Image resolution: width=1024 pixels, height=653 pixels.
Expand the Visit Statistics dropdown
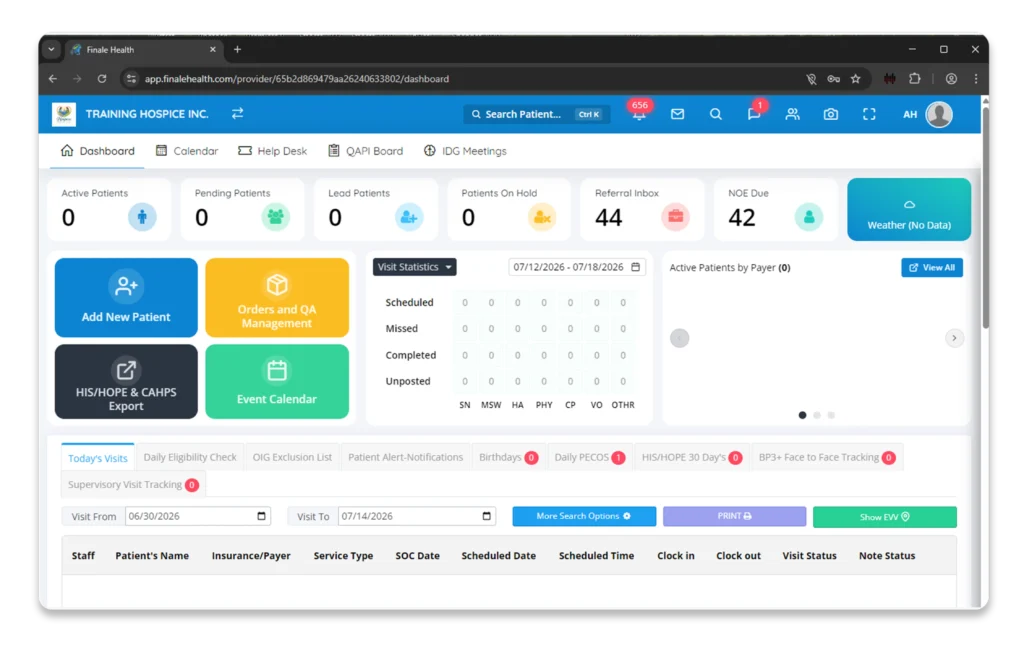pos(415,267)
